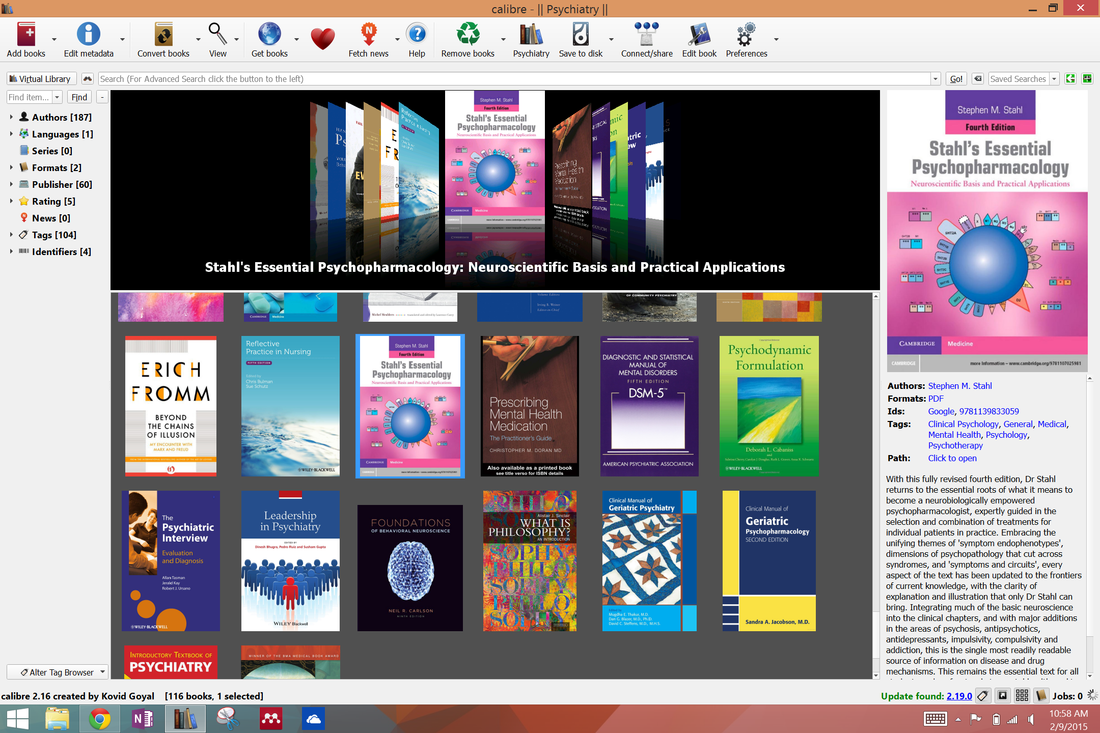Click clear search icon beside Go!
The image size is (1100, 733).
coord(977,79)
